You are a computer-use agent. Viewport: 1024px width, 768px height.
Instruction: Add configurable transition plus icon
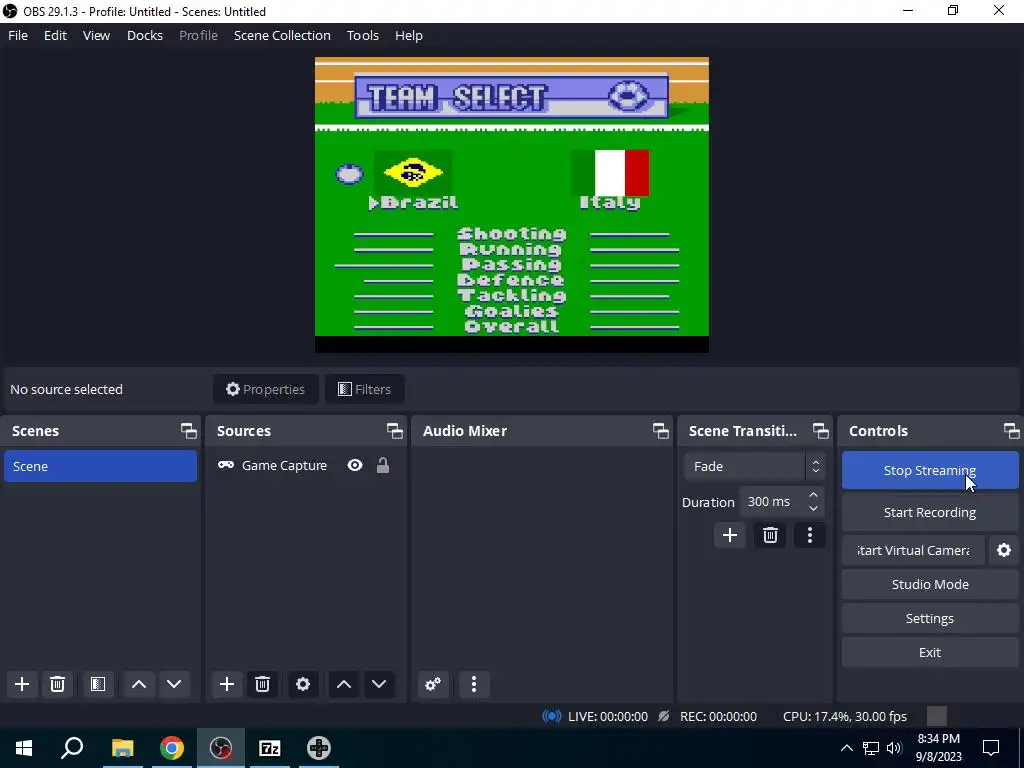[x=730, y=536]
